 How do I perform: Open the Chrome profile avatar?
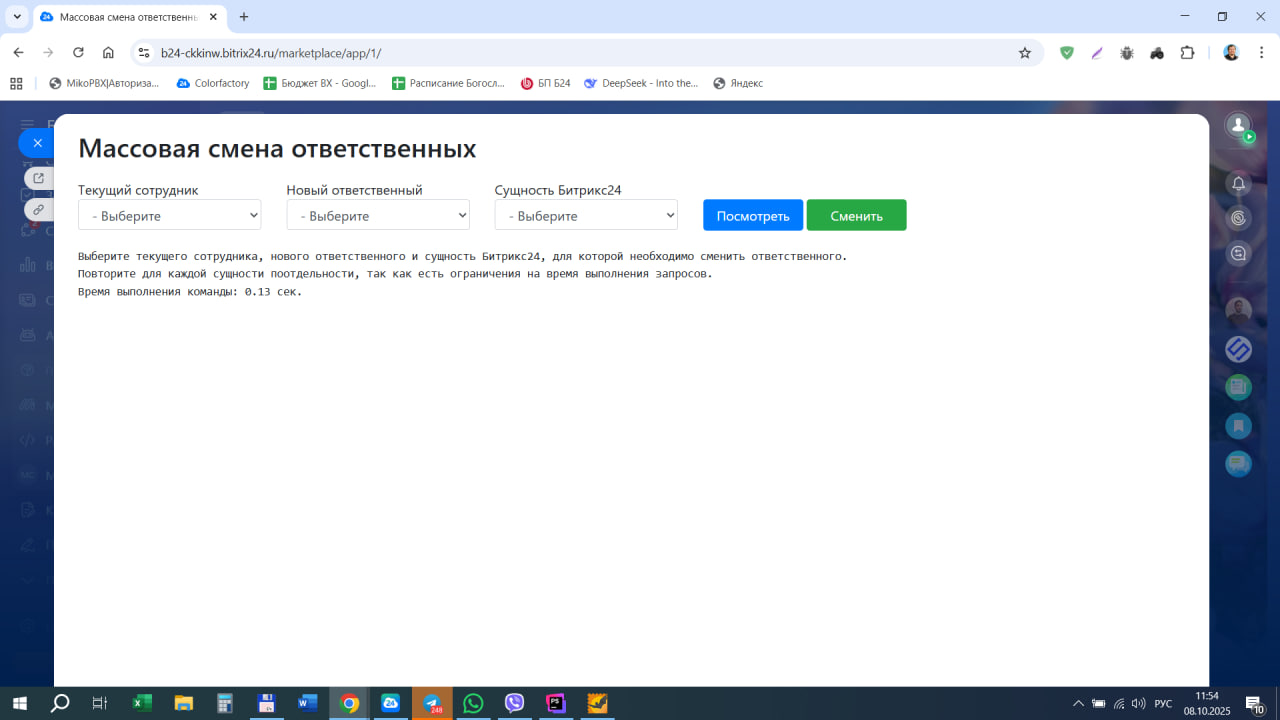coord(1232,53)
